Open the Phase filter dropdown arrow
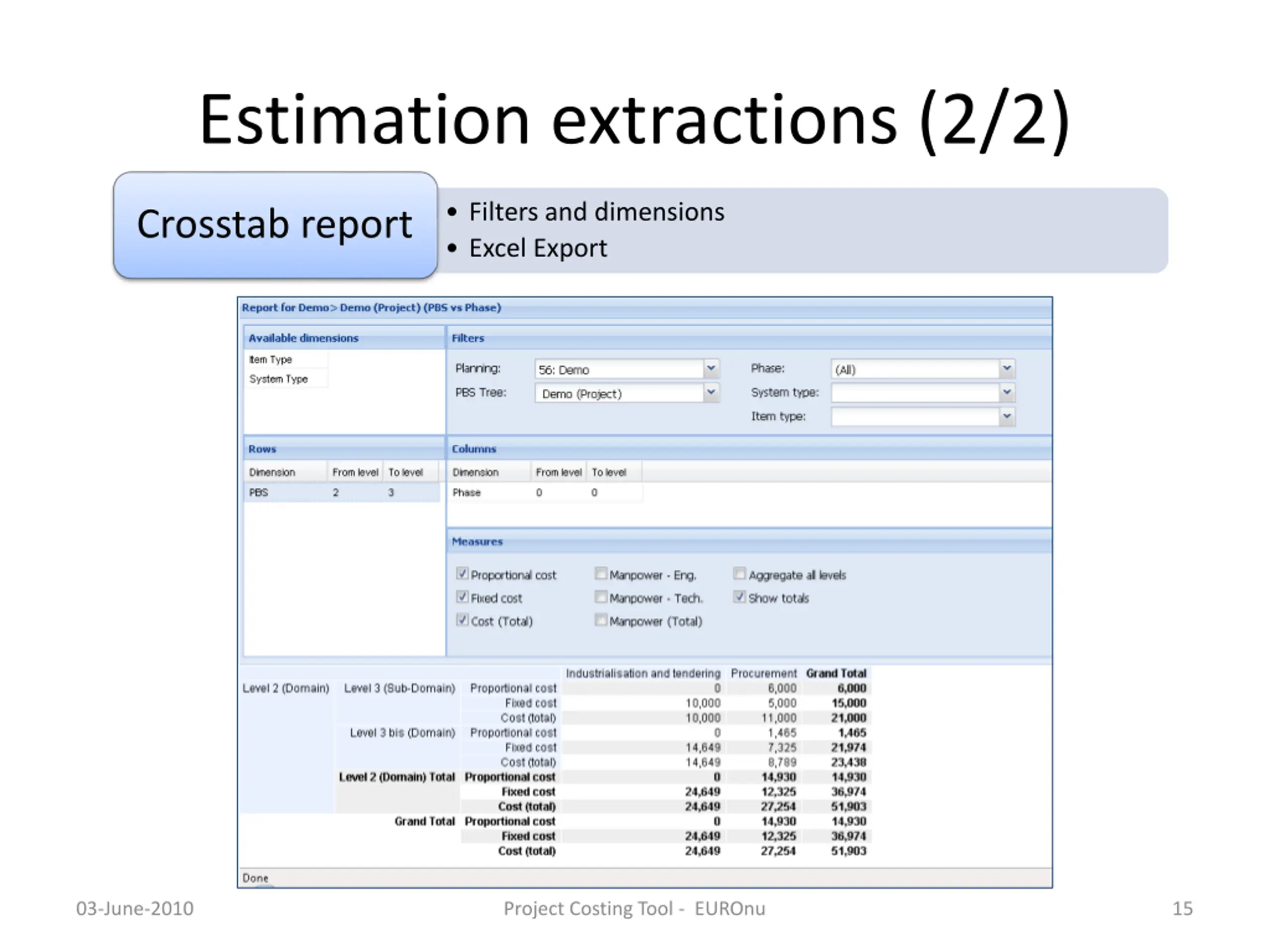Viewport: 1270px width, 952px height. (x=1007, y=368)
